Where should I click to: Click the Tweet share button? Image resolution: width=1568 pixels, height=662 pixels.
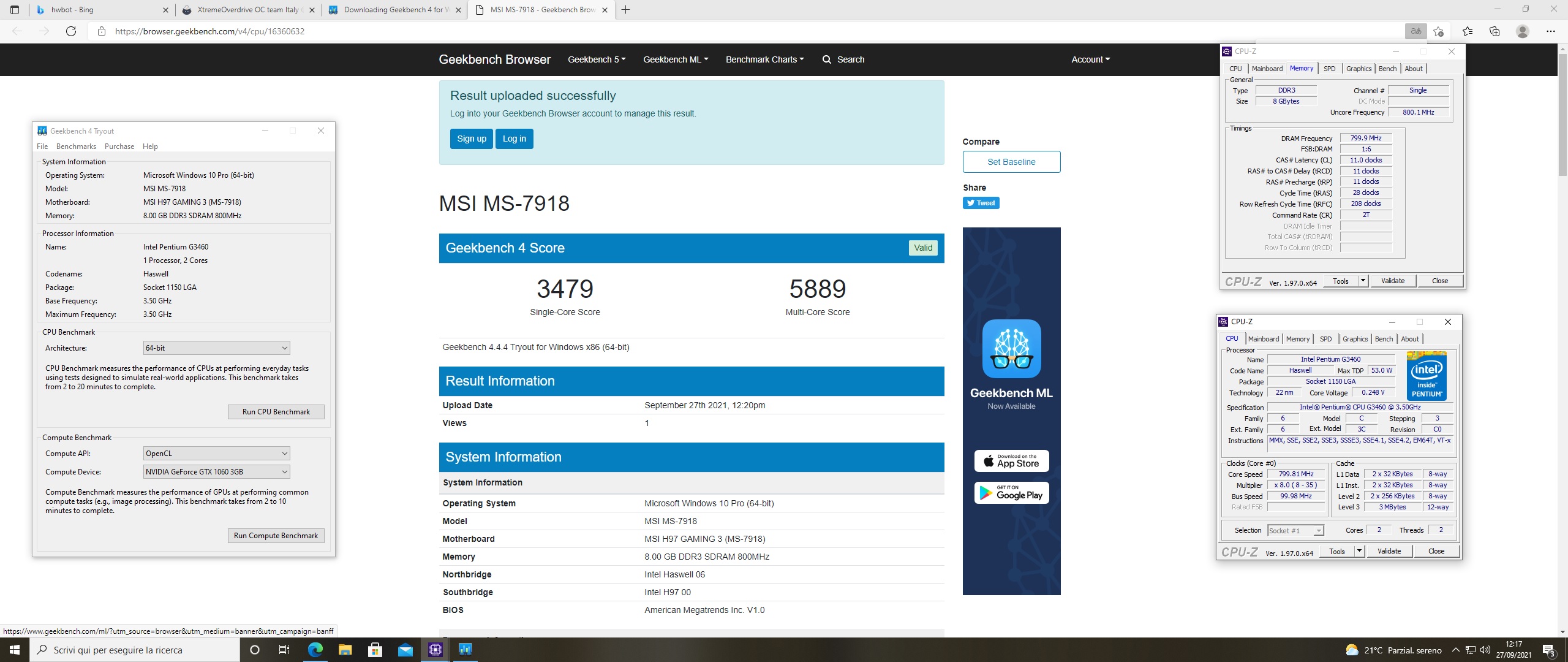pyautogui.click(x=981, y=203)
